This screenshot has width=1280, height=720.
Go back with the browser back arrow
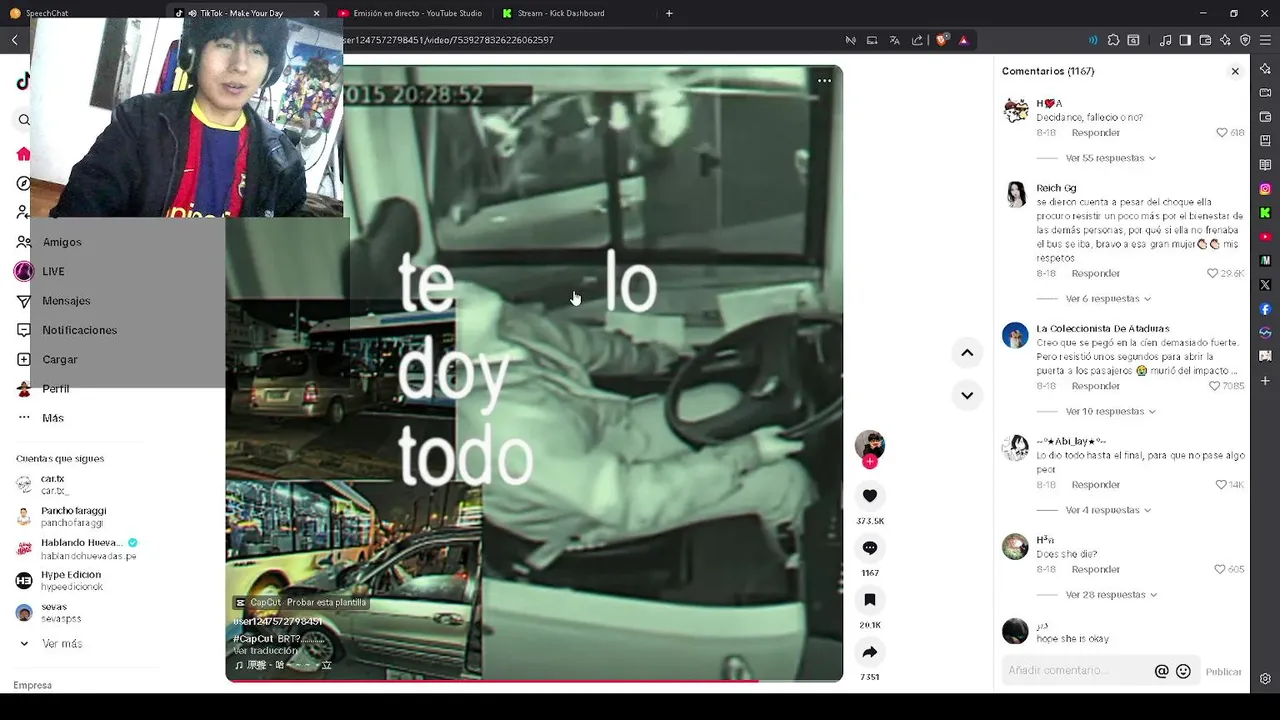14,40
